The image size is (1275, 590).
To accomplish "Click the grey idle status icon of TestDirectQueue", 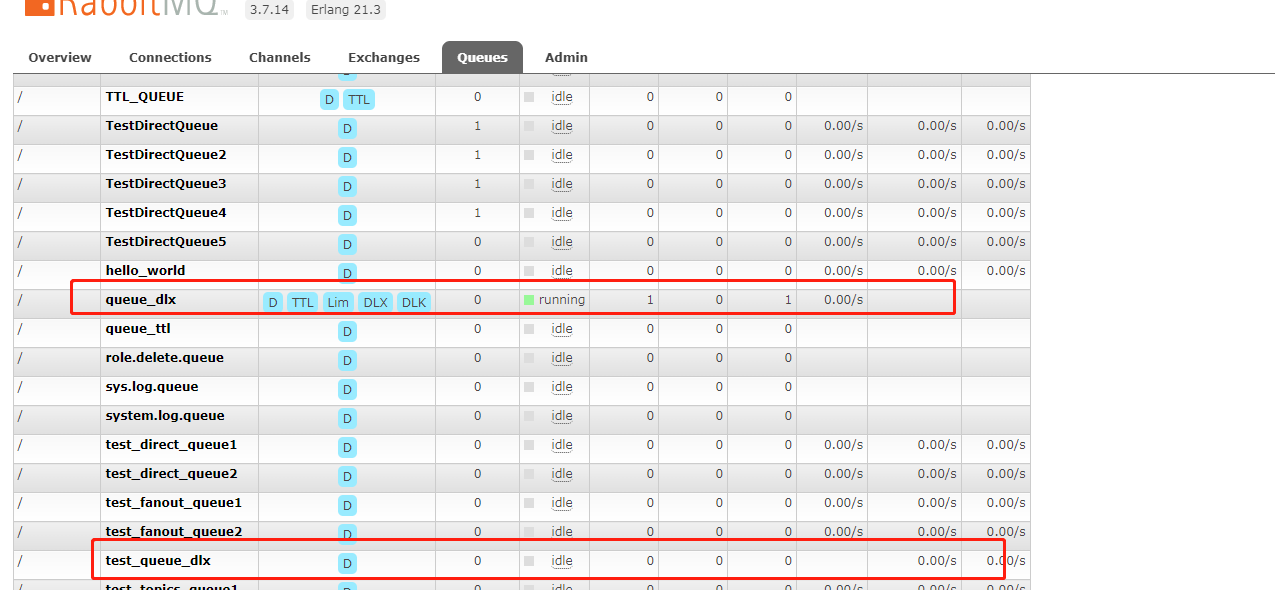I will (529, 126).
